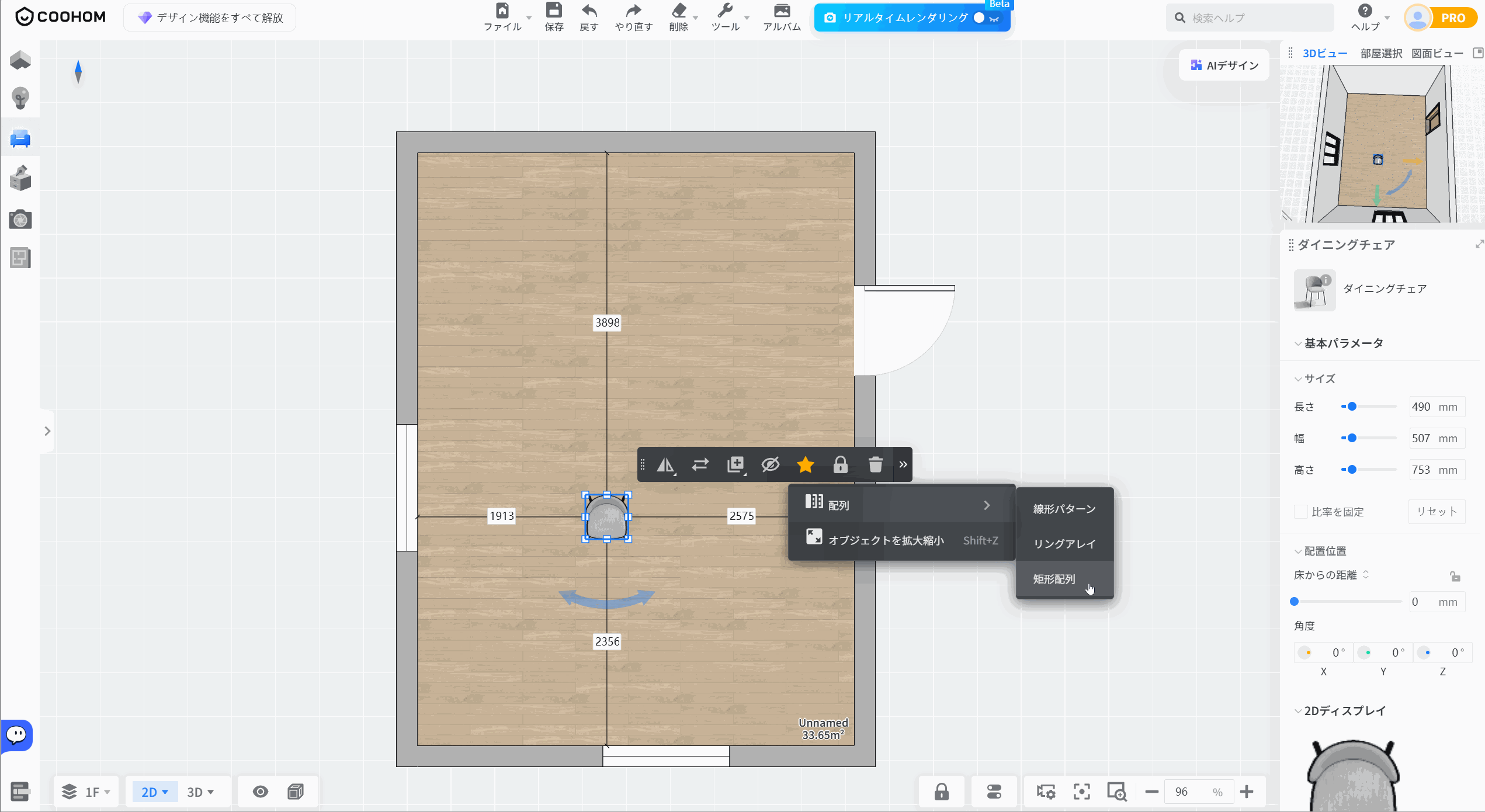Toggle the bottom lock button
Image resolution: width=1485 pixels, height=812 pixels.
[x=941, y=792]
